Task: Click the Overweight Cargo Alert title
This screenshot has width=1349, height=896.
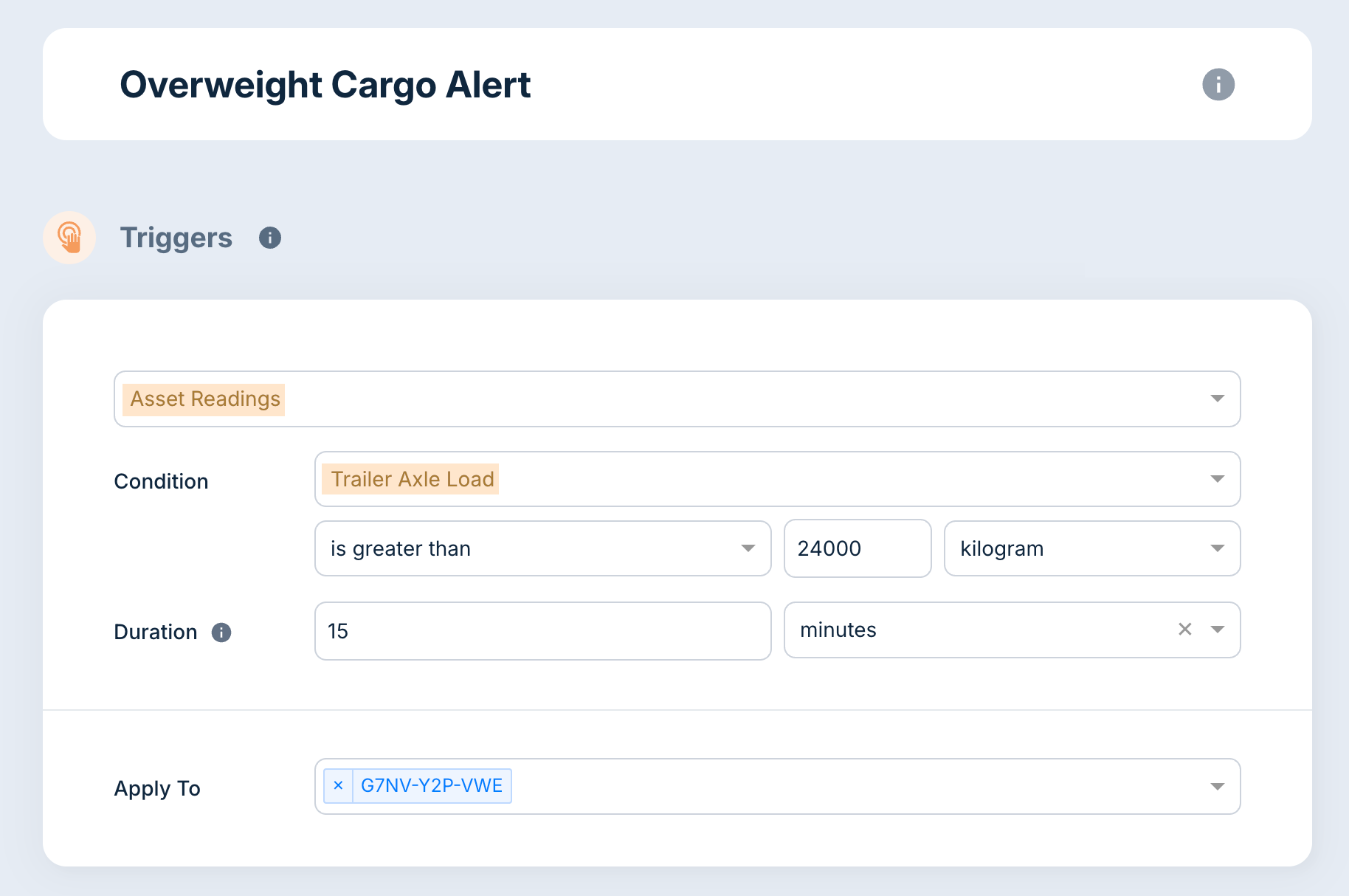Action: [x=325, y=84]
